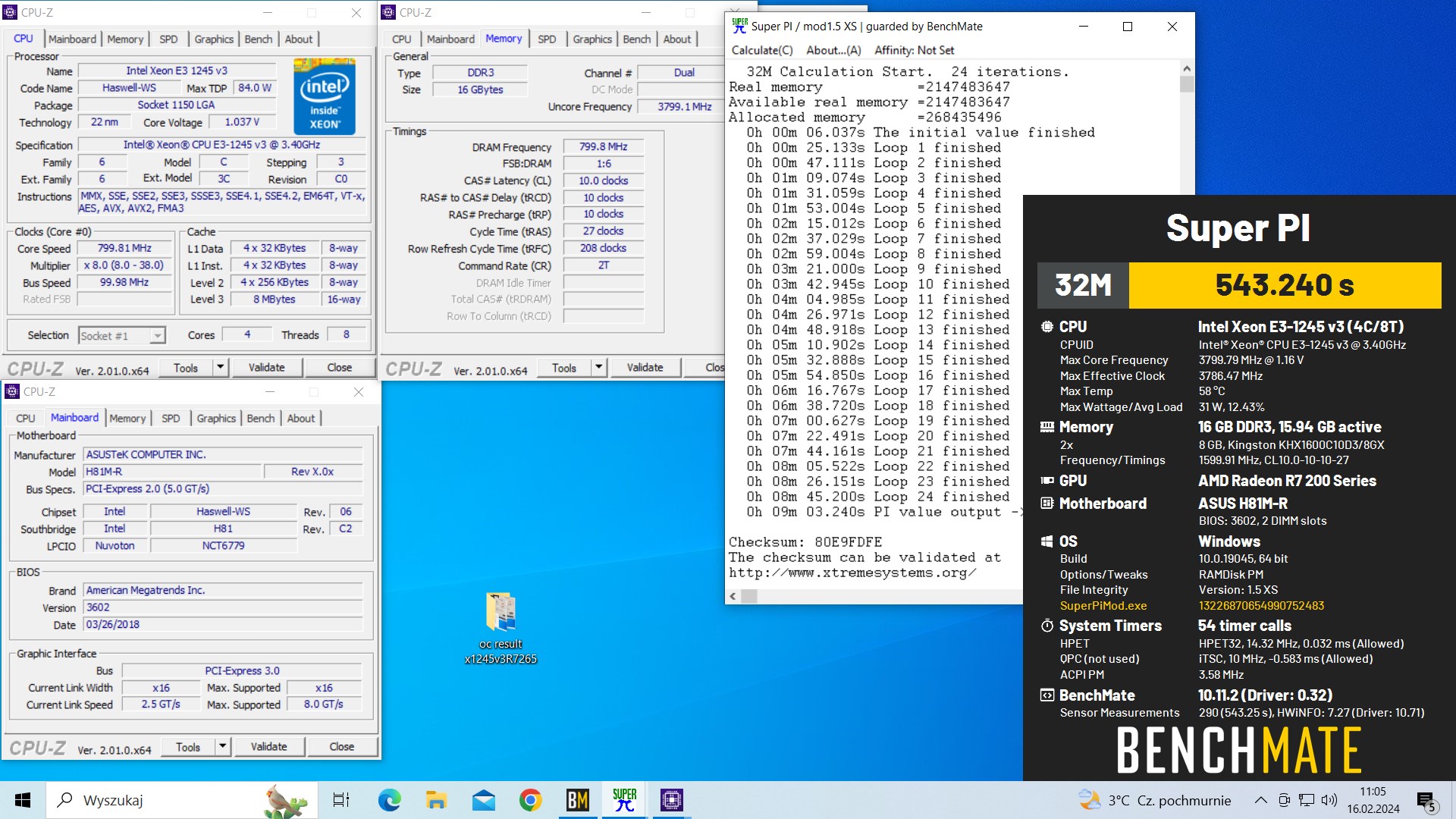Click the CPU-Z Memory window title icon
This screenshot has width=1456, height=819.
click(388, 12)
